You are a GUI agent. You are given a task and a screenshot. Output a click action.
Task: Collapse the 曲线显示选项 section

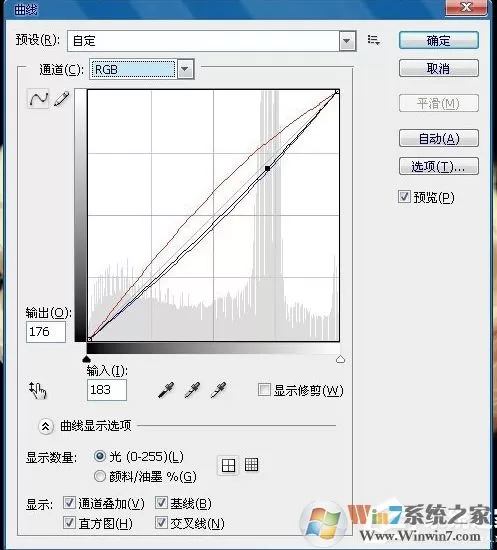(46, 426)
